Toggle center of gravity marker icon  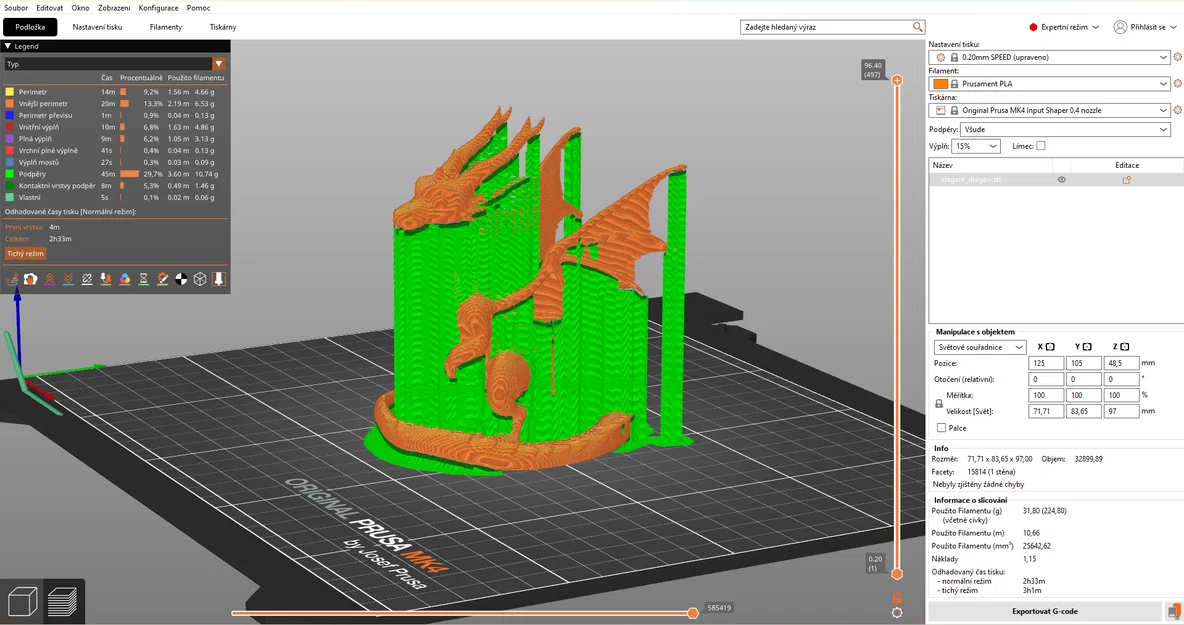point(181,279)
